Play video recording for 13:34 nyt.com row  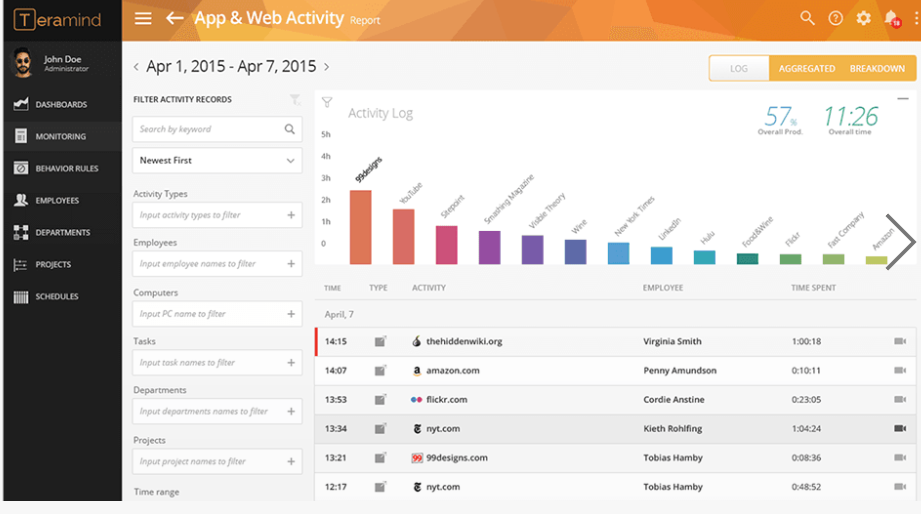pos(900,428)
